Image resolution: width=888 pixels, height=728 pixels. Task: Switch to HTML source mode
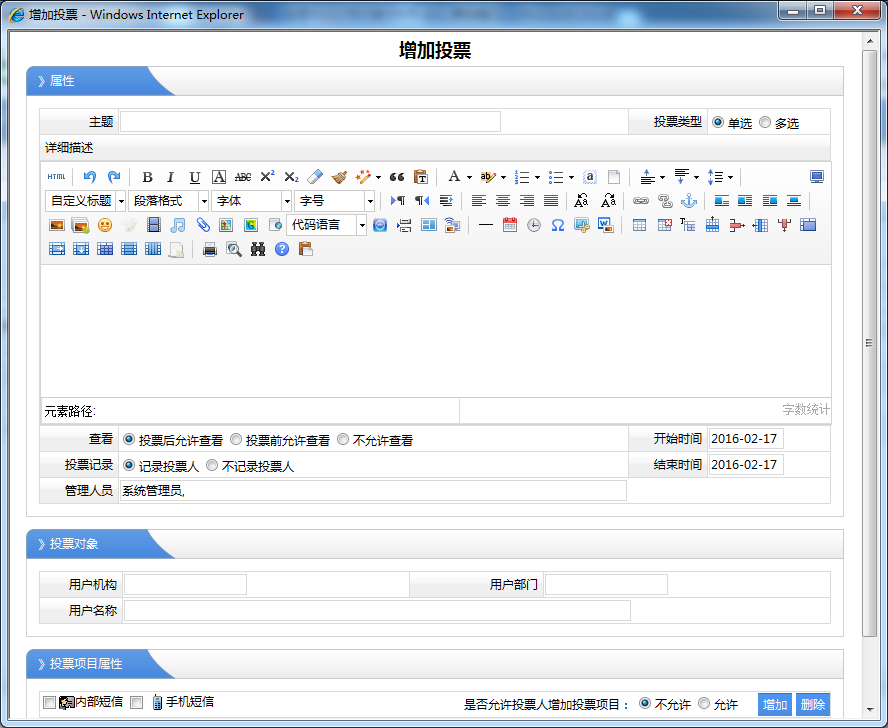click(x=56, y=177)
